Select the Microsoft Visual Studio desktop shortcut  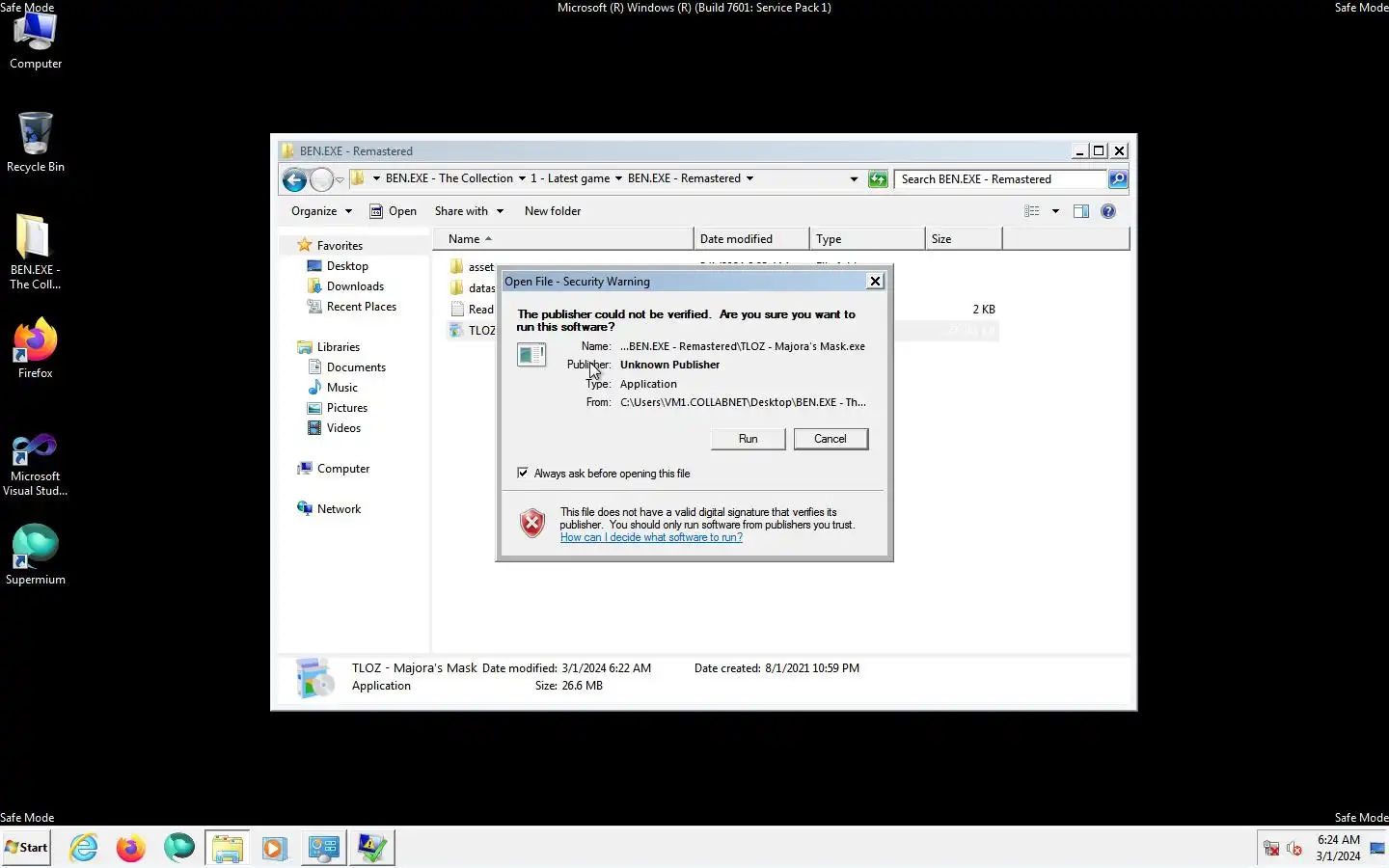(35, 465)
